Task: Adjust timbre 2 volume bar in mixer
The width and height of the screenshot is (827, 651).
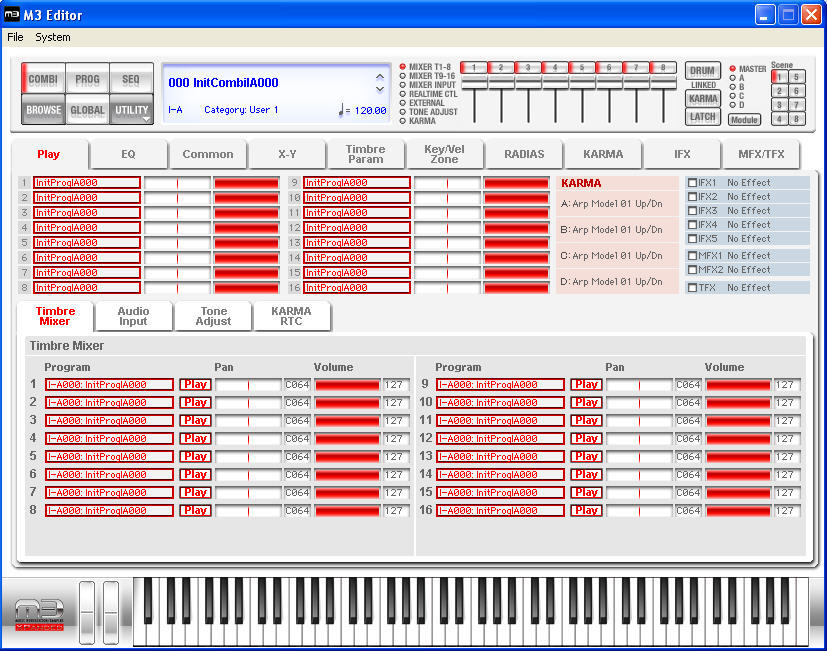Action: tap(347, 403)
